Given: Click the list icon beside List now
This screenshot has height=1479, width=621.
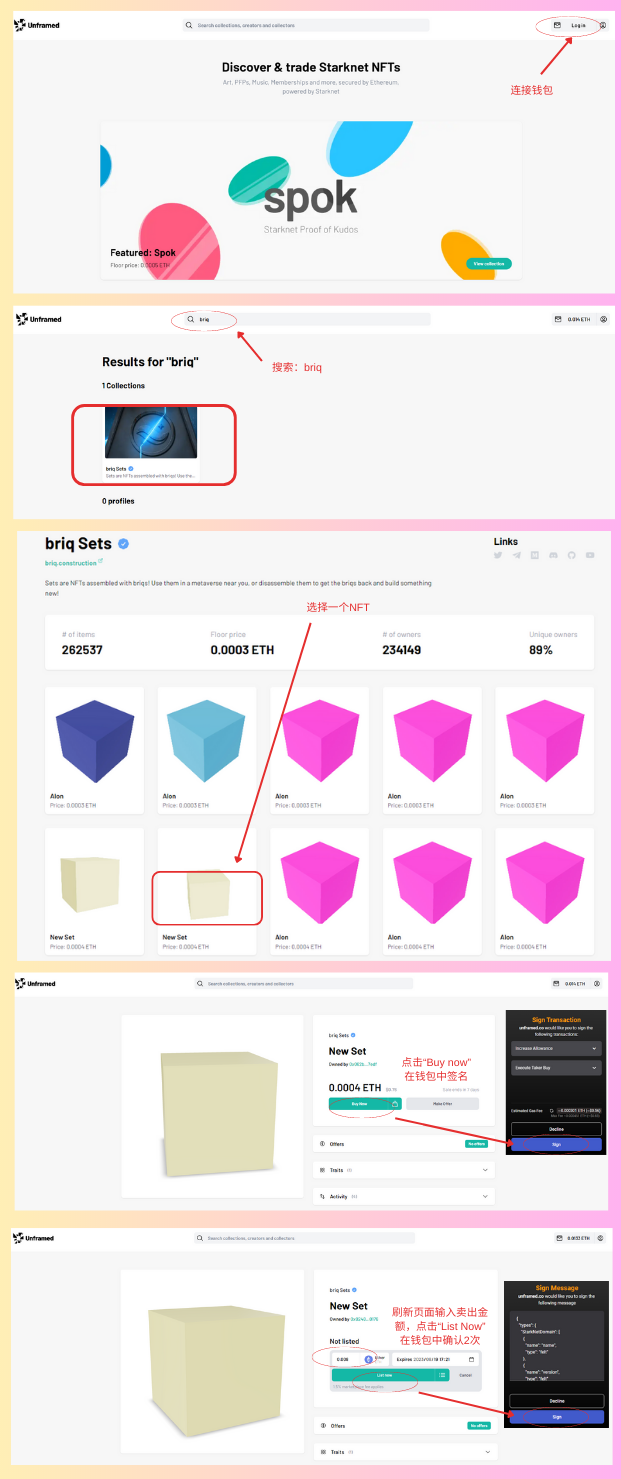Looking at the screenshot, I should (x=442, y=1375).
